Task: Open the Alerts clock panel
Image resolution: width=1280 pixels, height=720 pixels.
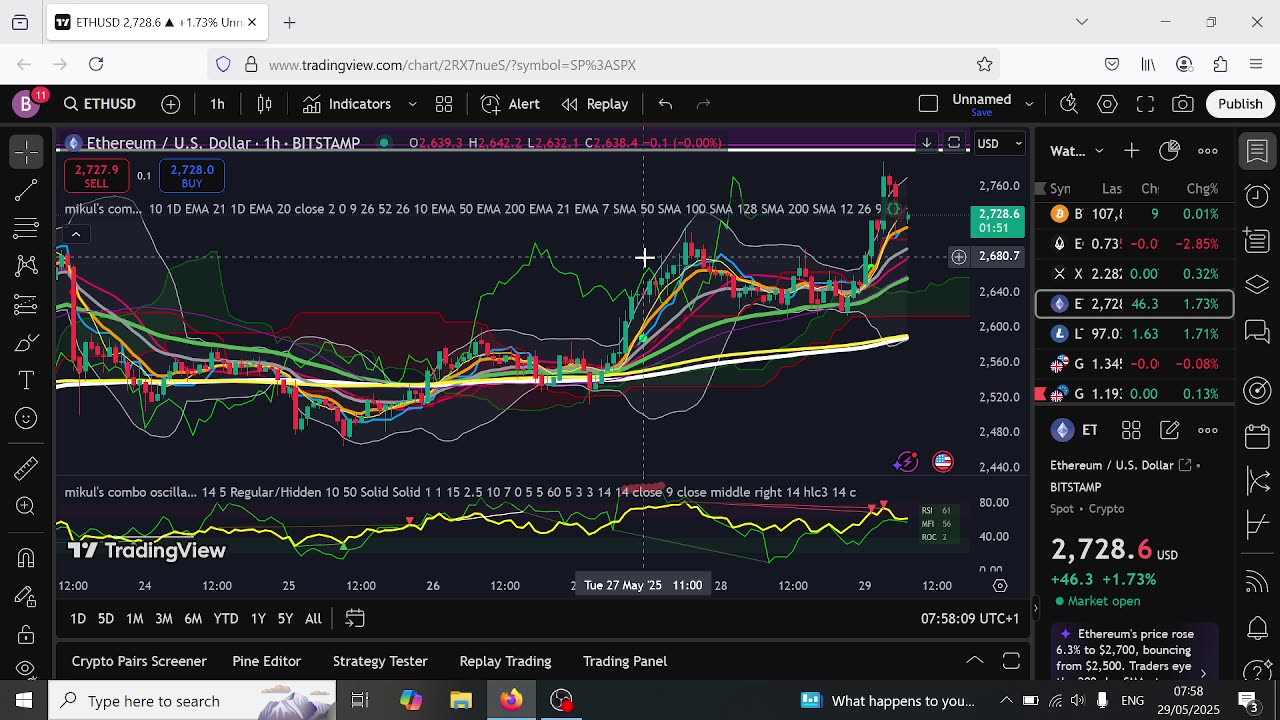Action: pos(1258,196)
